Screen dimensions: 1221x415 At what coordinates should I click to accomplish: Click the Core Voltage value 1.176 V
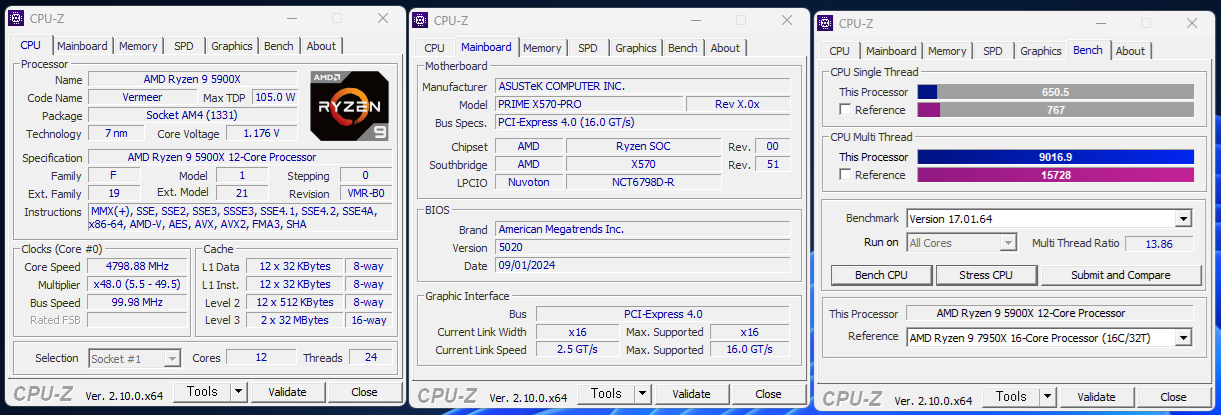click(261, 133)
